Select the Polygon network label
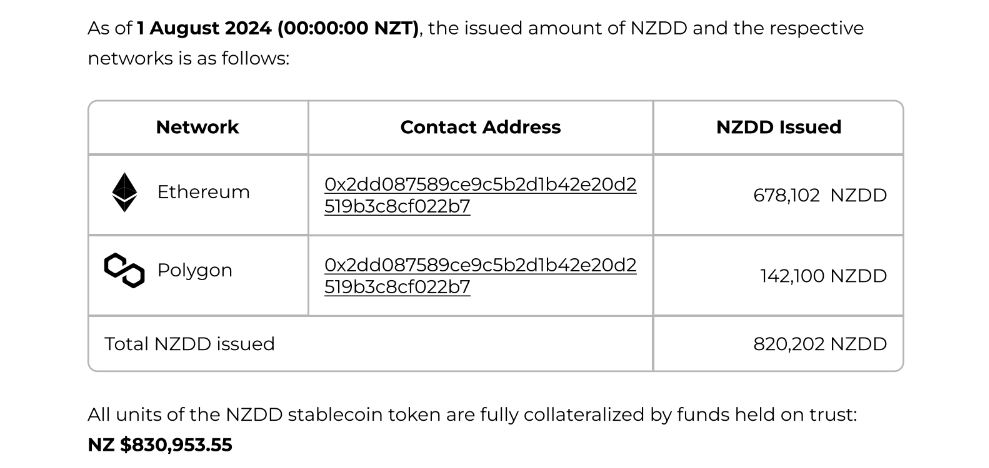The image size is (989, 468). [194, 270]
